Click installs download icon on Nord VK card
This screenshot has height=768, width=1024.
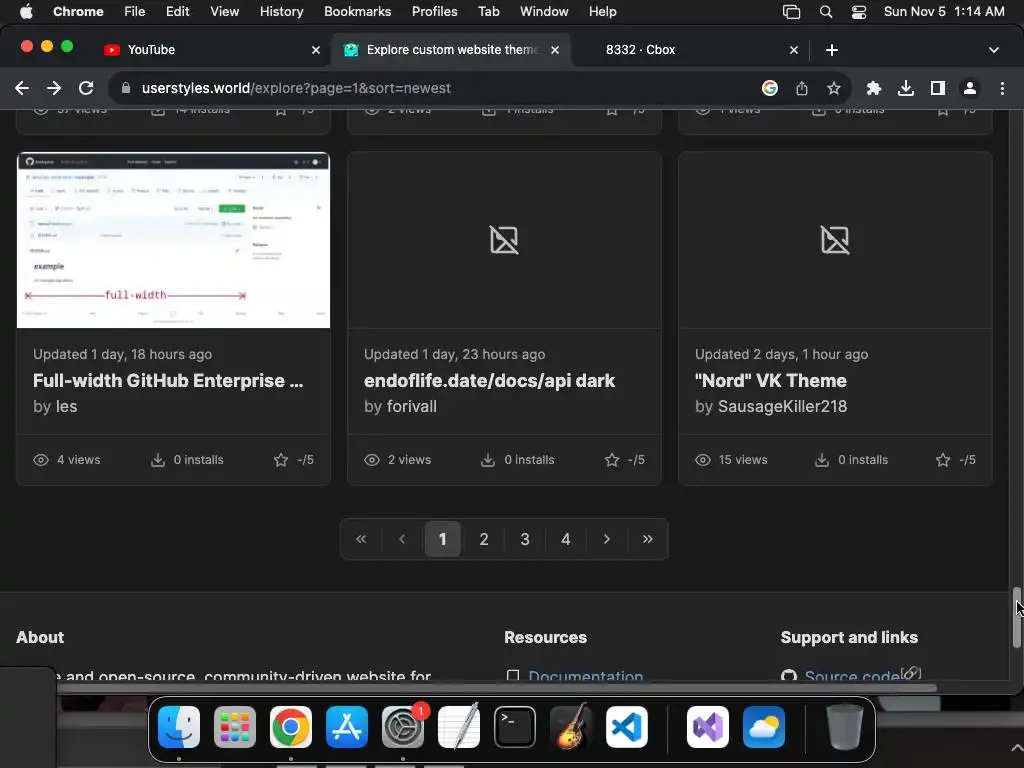coord(822,460)
